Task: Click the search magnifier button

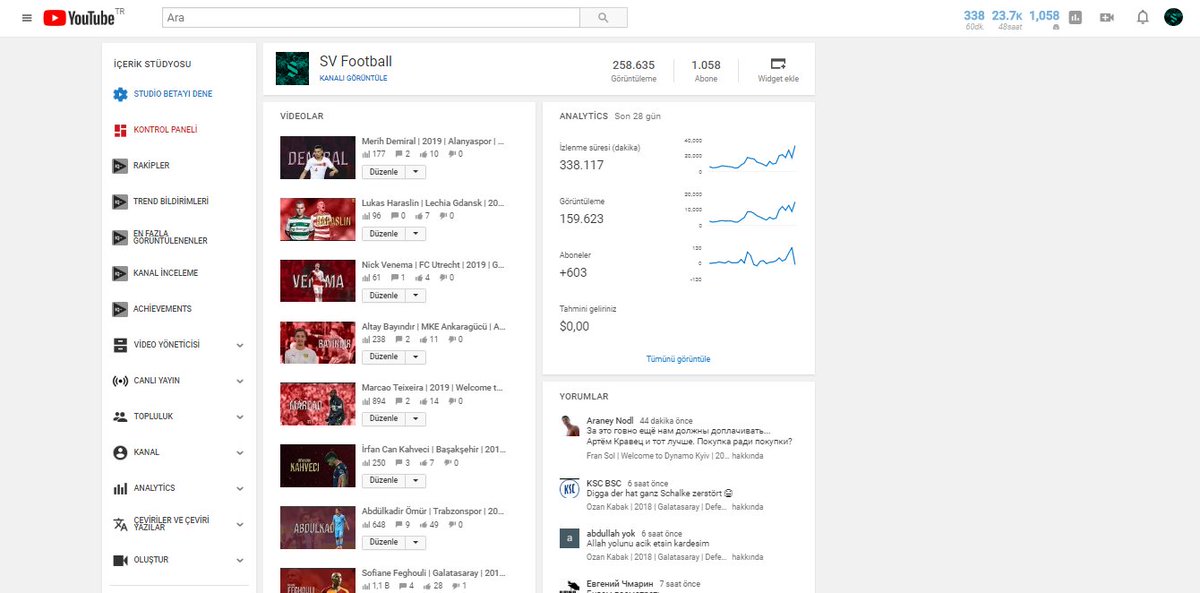Action: tap(603, 18)
